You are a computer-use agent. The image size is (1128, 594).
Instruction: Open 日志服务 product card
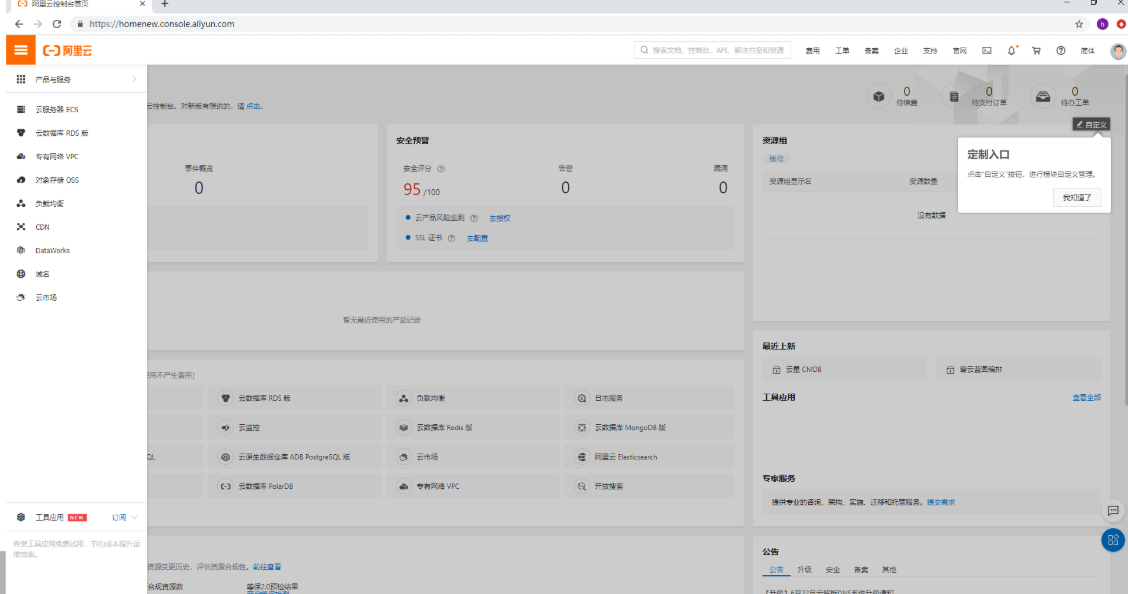click(x=651, y=398)
